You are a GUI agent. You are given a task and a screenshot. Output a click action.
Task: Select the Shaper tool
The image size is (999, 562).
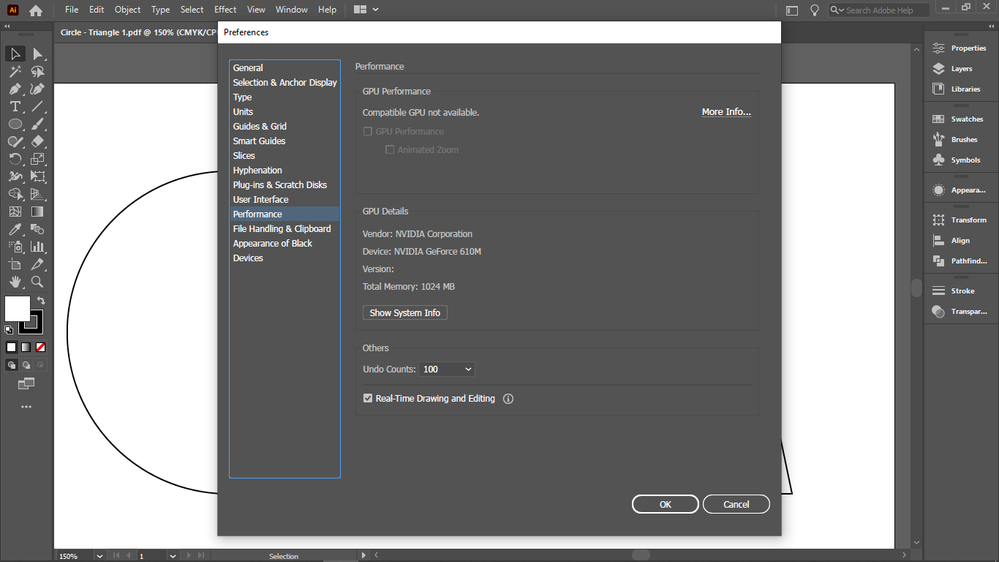coord(15,141)
